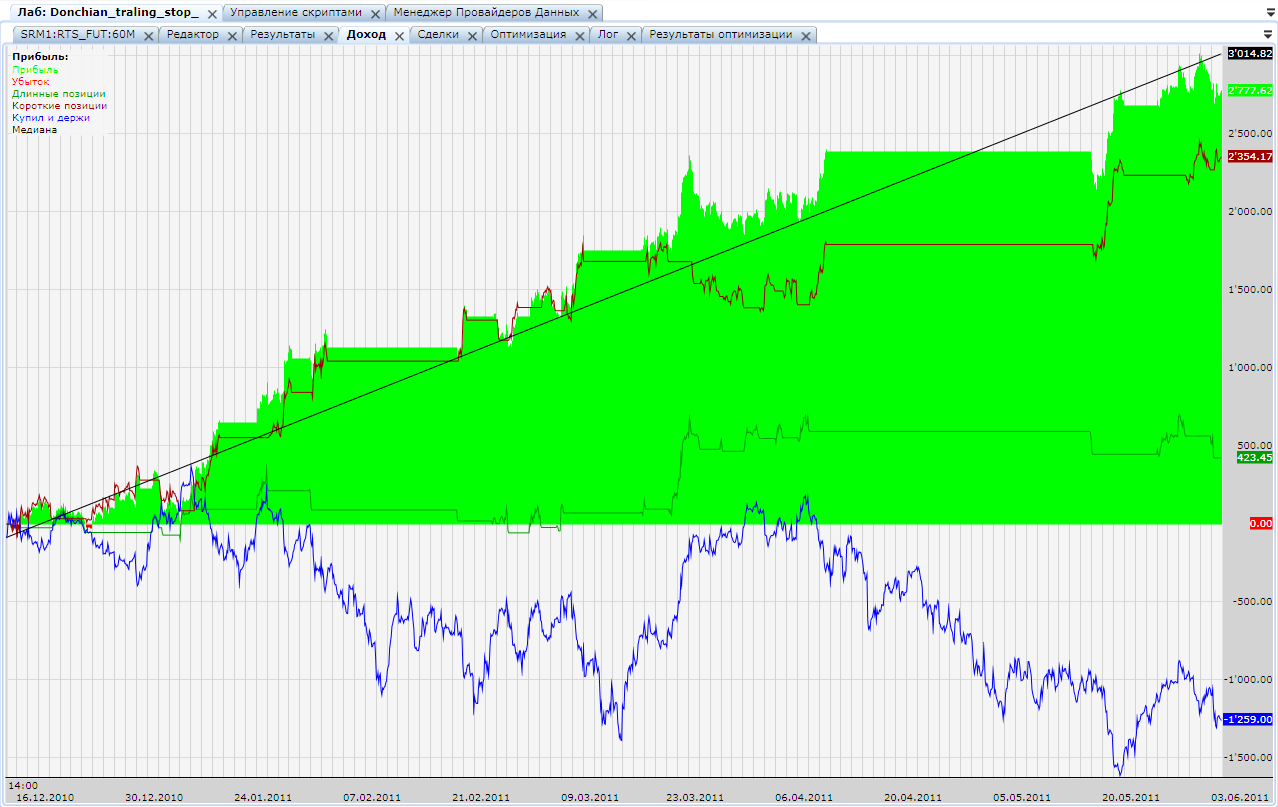Click the 2'000.00 axis label
This screenshot has width=1278, height=807.
pyautogui.click(x=1250, y=211)
